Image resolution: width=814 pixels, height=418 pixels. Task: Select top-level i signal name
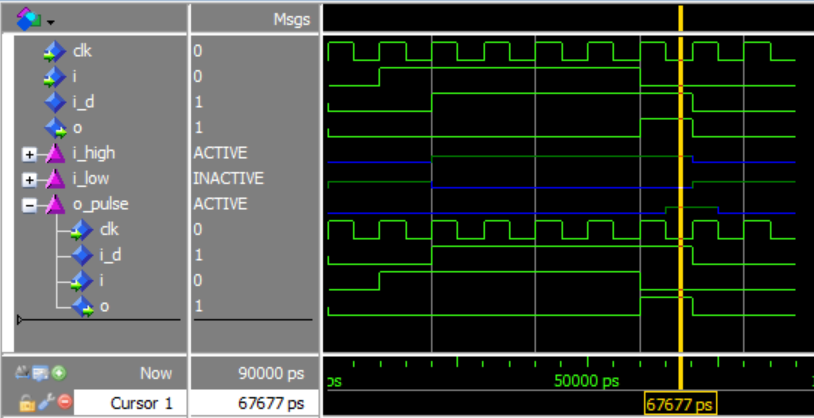[75, 76]
